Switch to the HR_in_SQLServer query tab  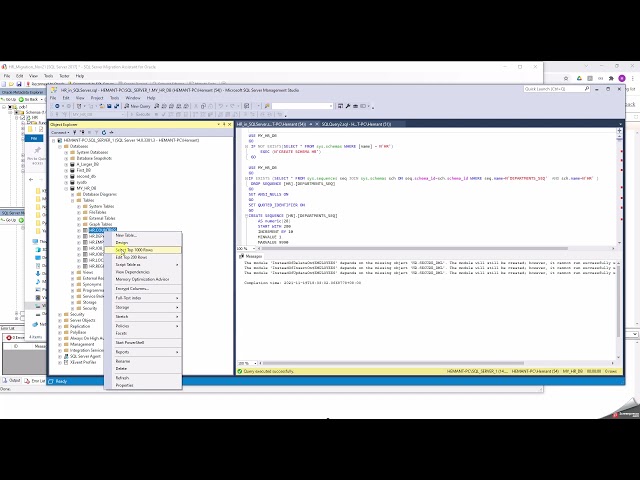[271, 124]
